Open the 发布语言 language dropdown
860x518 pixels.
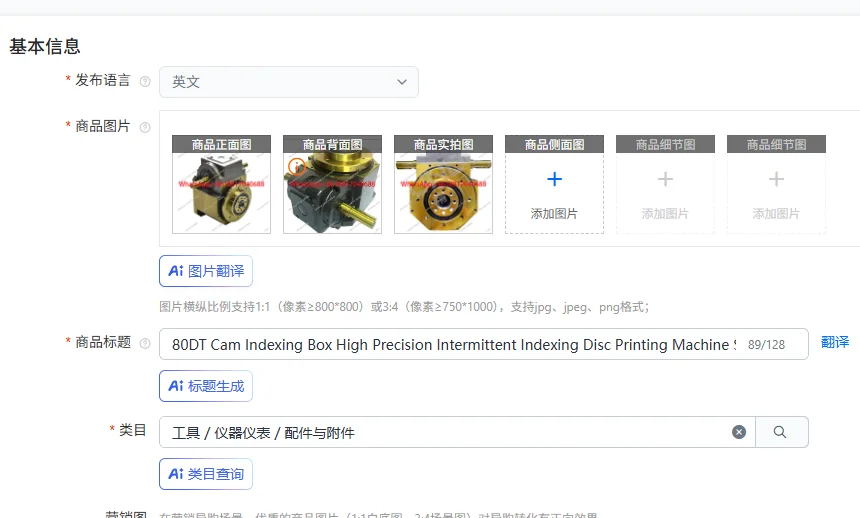[288, 82]
